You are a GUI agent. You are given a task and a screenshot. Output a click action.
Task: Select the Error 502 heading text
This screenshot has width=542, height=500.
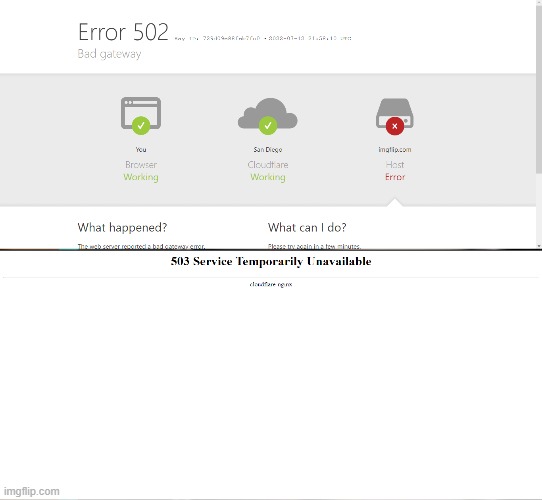pos(123,32)
